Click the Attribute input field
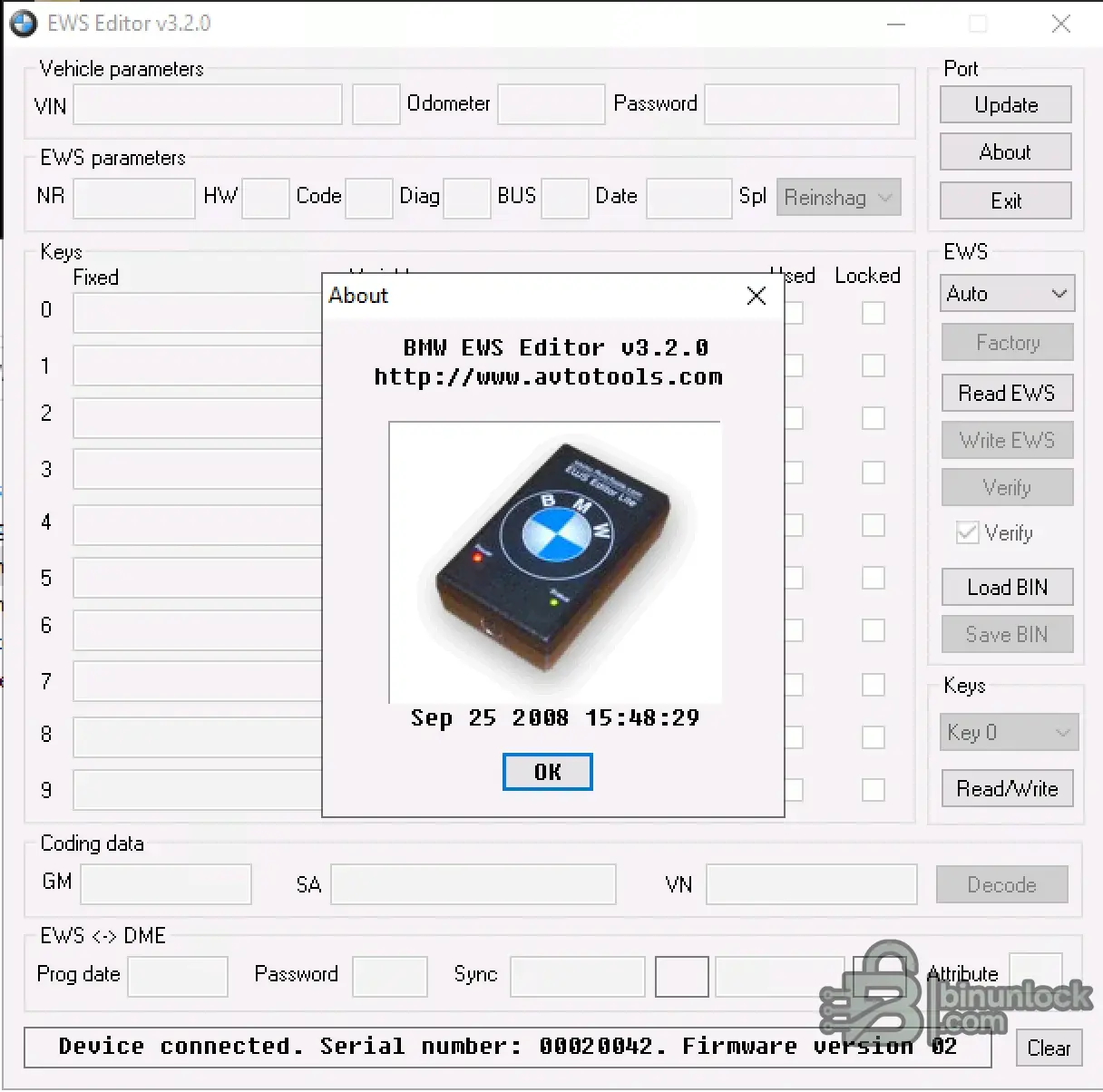 (1036, 972)
